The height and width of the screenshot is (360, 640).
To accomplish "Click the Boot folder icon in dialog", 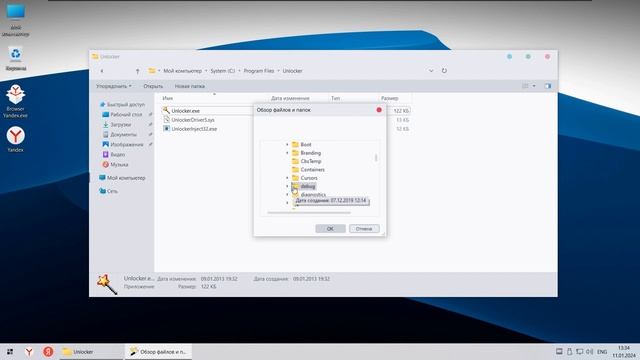I will point(296,144).
